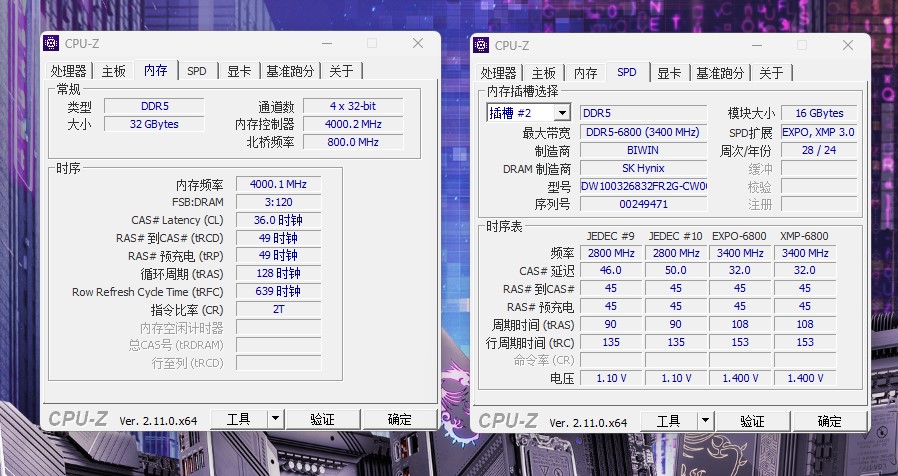Click the 工具 button in right CPU-Z window
Screen dimensions: 898x476
(669, 421)
